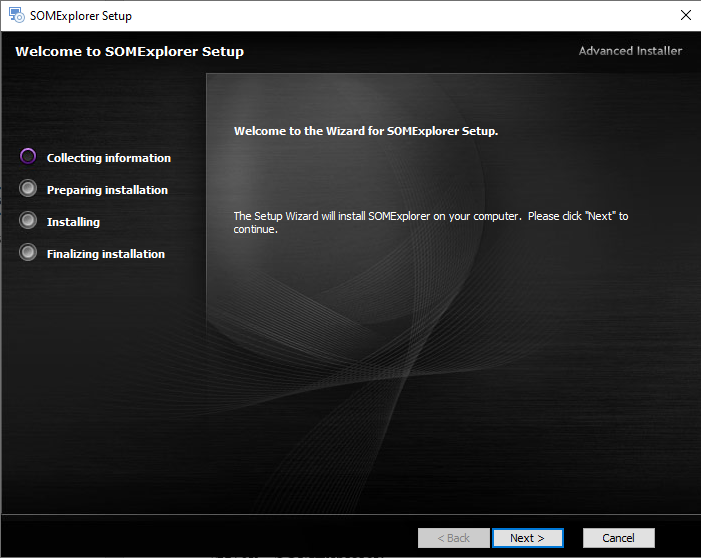Click the purple Collecting information step indicator
This screenshot has height=558, width=701.
(28, 157)
